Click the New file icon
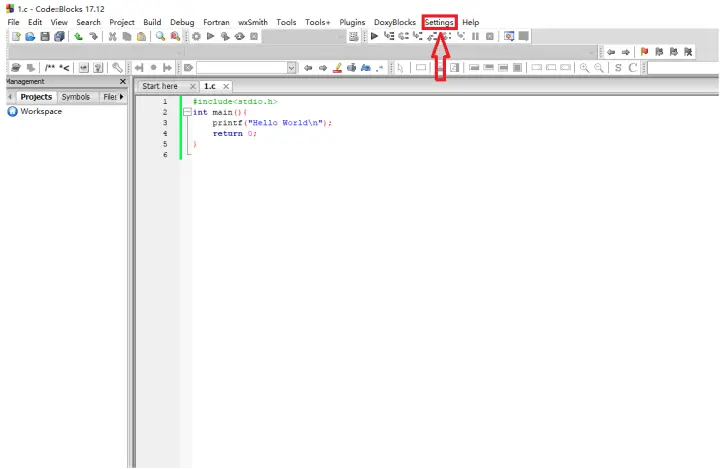Image resolution: width=720 pixels, height=469 pixels. click(16, 36)
